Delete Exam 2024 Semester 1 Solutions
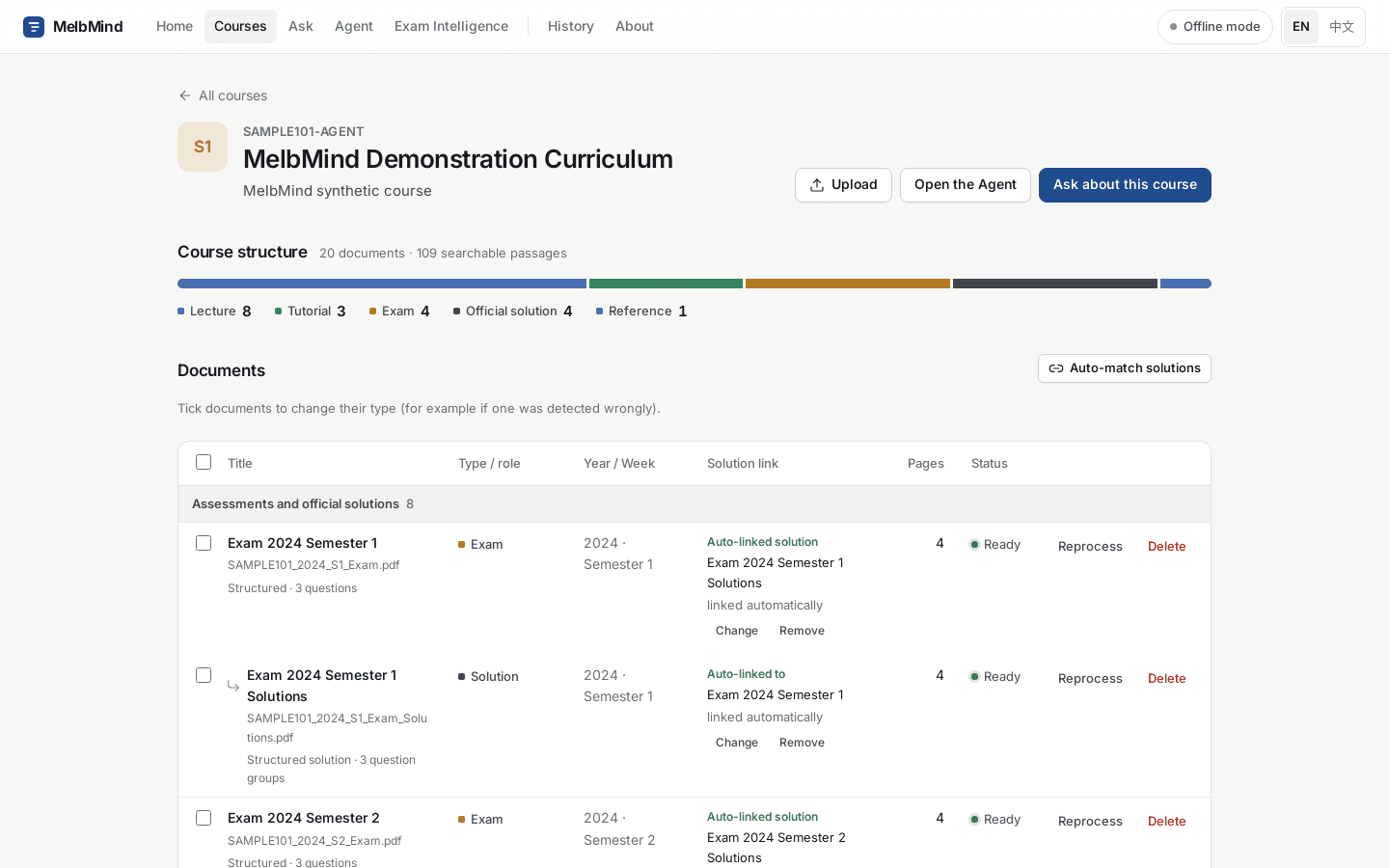Screen dimensions: 1389x868 1167,678
